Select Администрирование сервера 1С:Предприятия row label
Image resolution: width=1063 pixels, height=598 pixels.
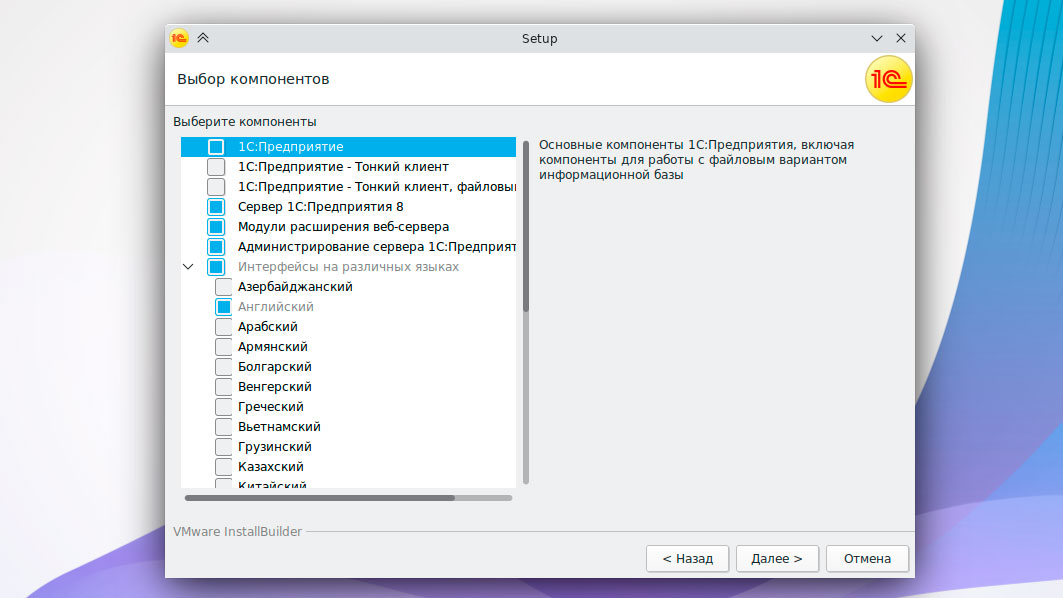tap(377, 247)
